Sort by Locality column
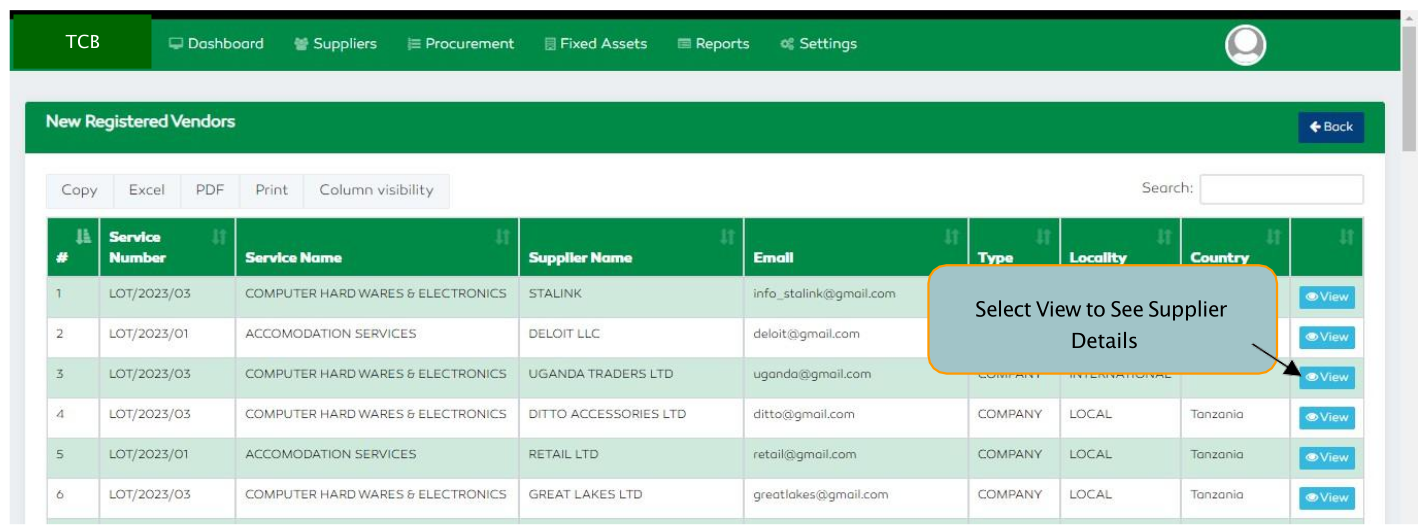The height and width of the screenshot is (526, 1423). pos(1120,247)
